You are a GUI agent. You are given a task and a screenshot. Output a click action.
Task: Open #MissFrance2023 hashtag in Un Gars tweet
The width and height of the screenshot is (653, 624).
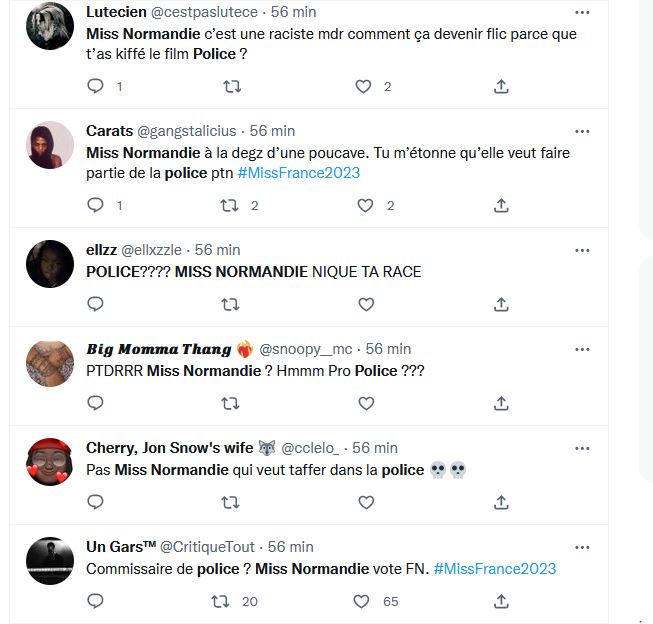[x=495, y=569]
